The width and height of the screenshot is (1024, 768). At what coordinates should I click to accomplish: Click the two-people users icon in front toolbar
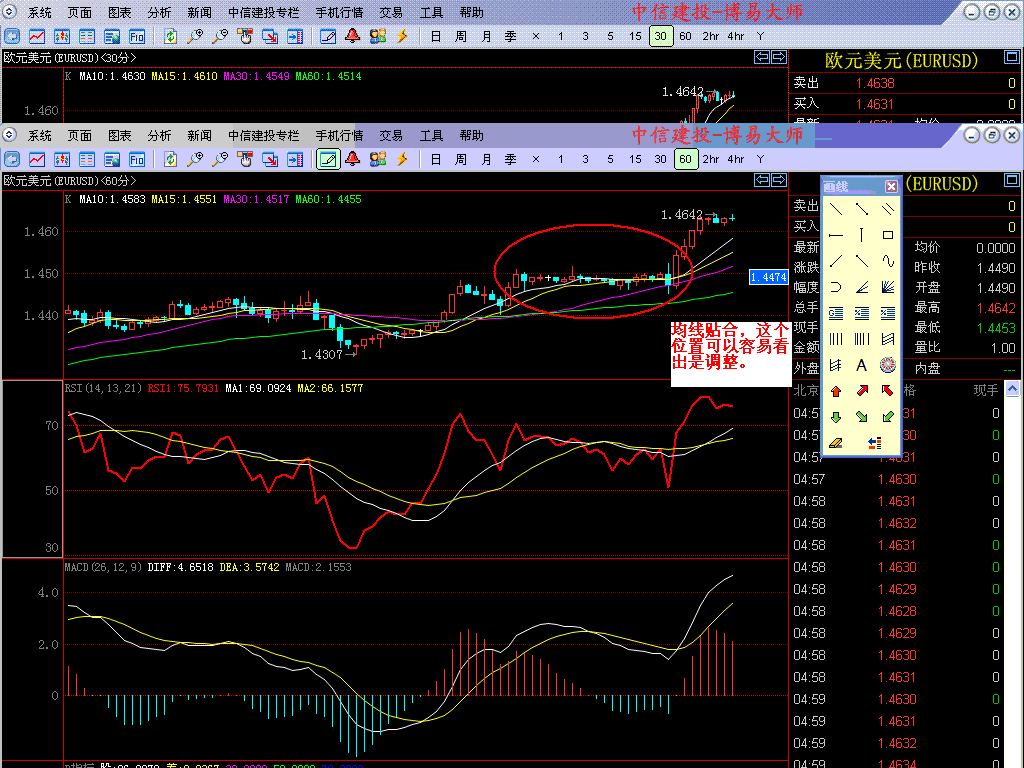point(377,159)
